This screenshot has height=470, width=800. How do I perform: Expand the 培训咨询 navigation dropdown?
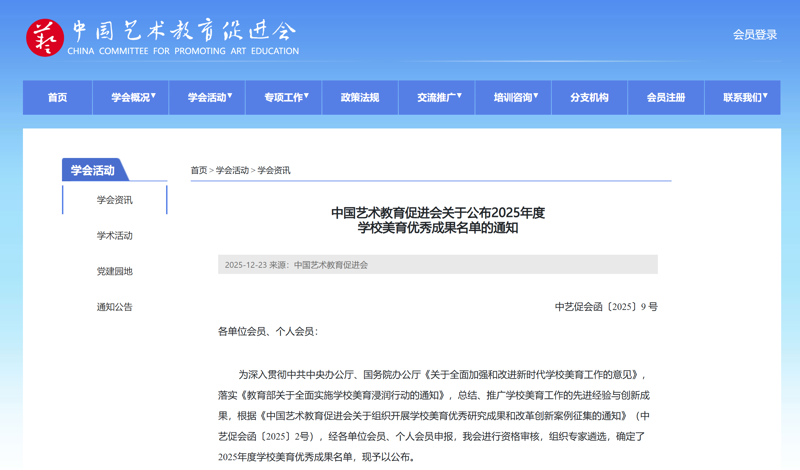tap(513, 97)
